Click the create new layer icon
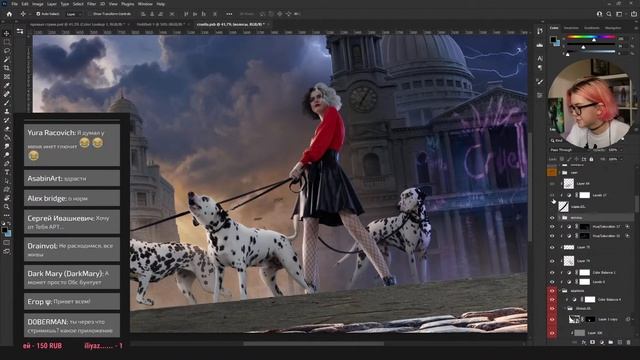Image resolution: width=640 pixels, height=360 pixels. tap(620, 342)
